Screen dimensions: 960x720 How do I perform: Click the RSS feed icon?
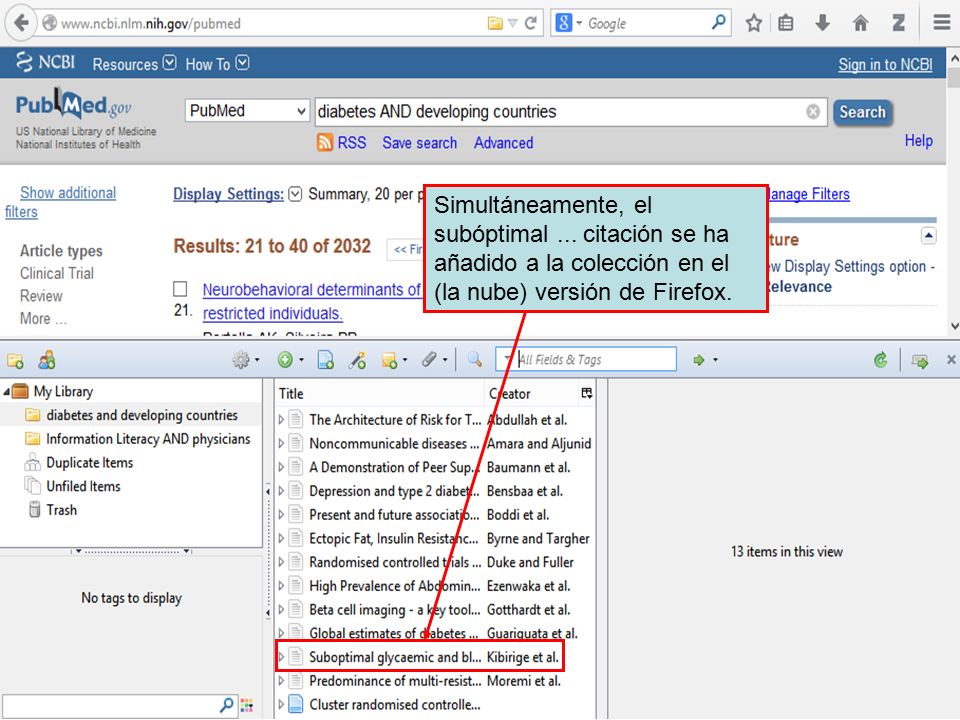pyautogui.click(x=324, y=142)
